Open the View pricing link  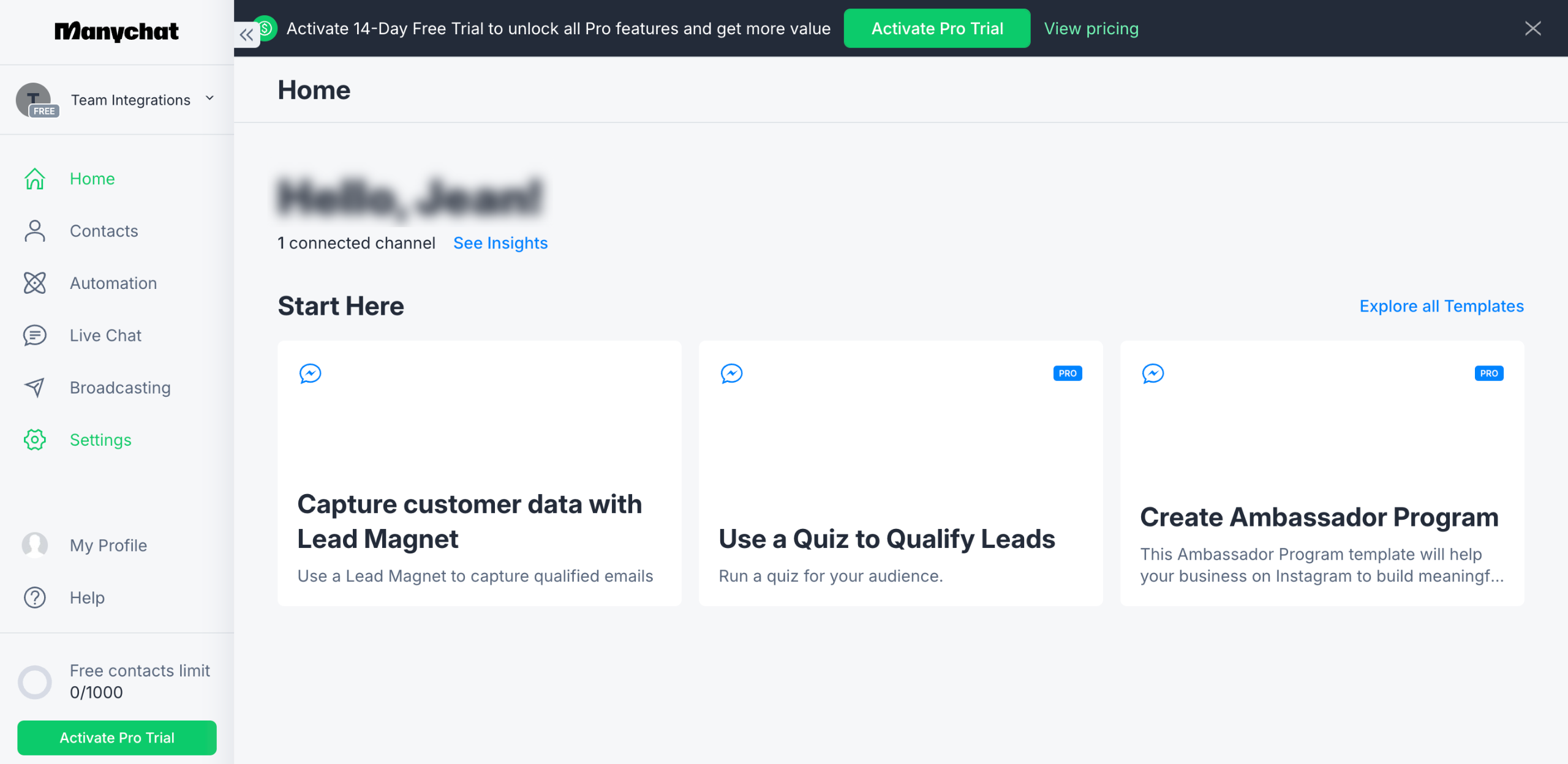[x=1091, y=28]
